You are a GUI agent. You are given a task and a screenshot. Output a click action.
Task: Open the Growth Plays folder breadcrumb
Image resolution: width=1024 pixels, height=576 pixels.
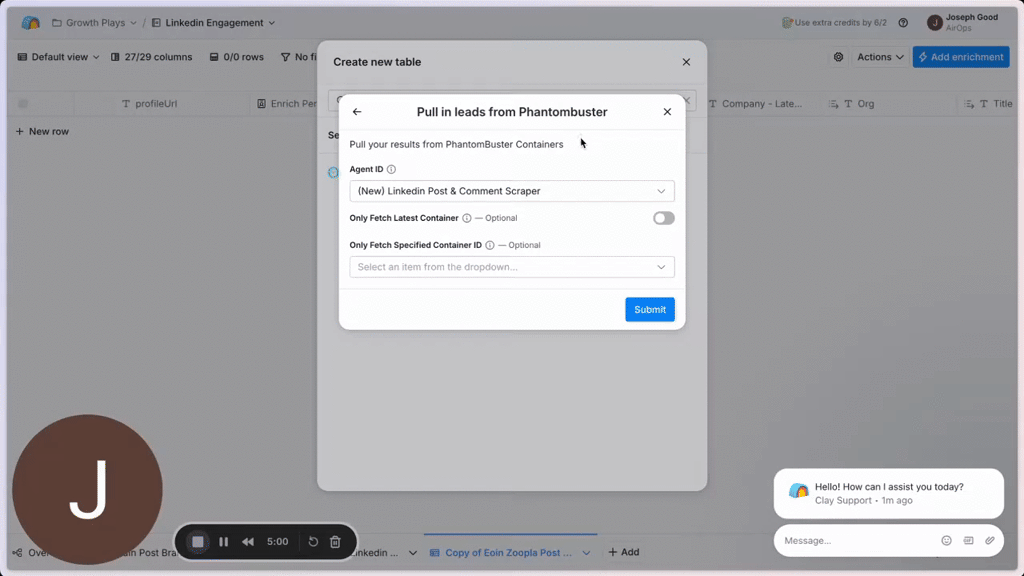pyautogui.click(x=94, y=23)
